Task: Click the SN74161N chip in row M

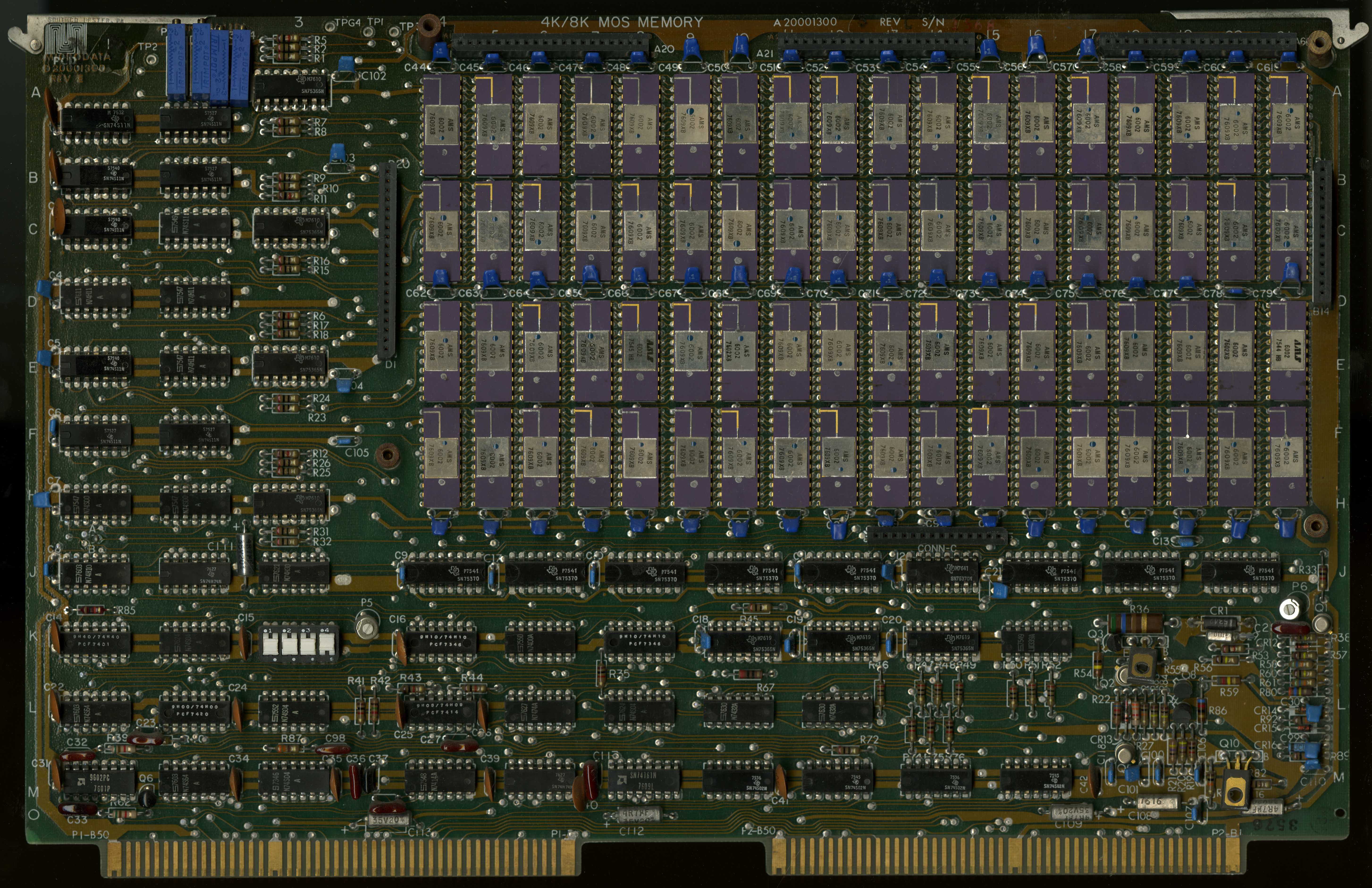Action: click(644, 780)
